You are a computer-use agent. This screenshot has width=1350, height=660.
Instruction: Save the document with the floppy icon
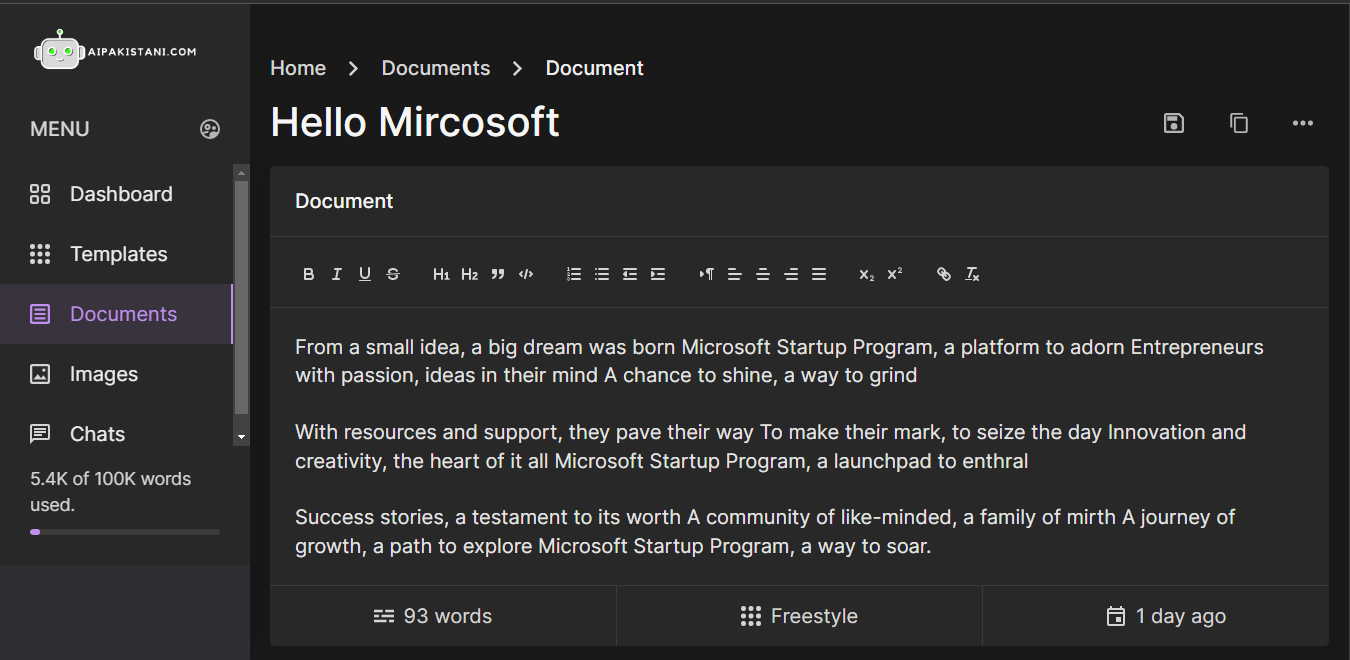(x=1174, y=123)
